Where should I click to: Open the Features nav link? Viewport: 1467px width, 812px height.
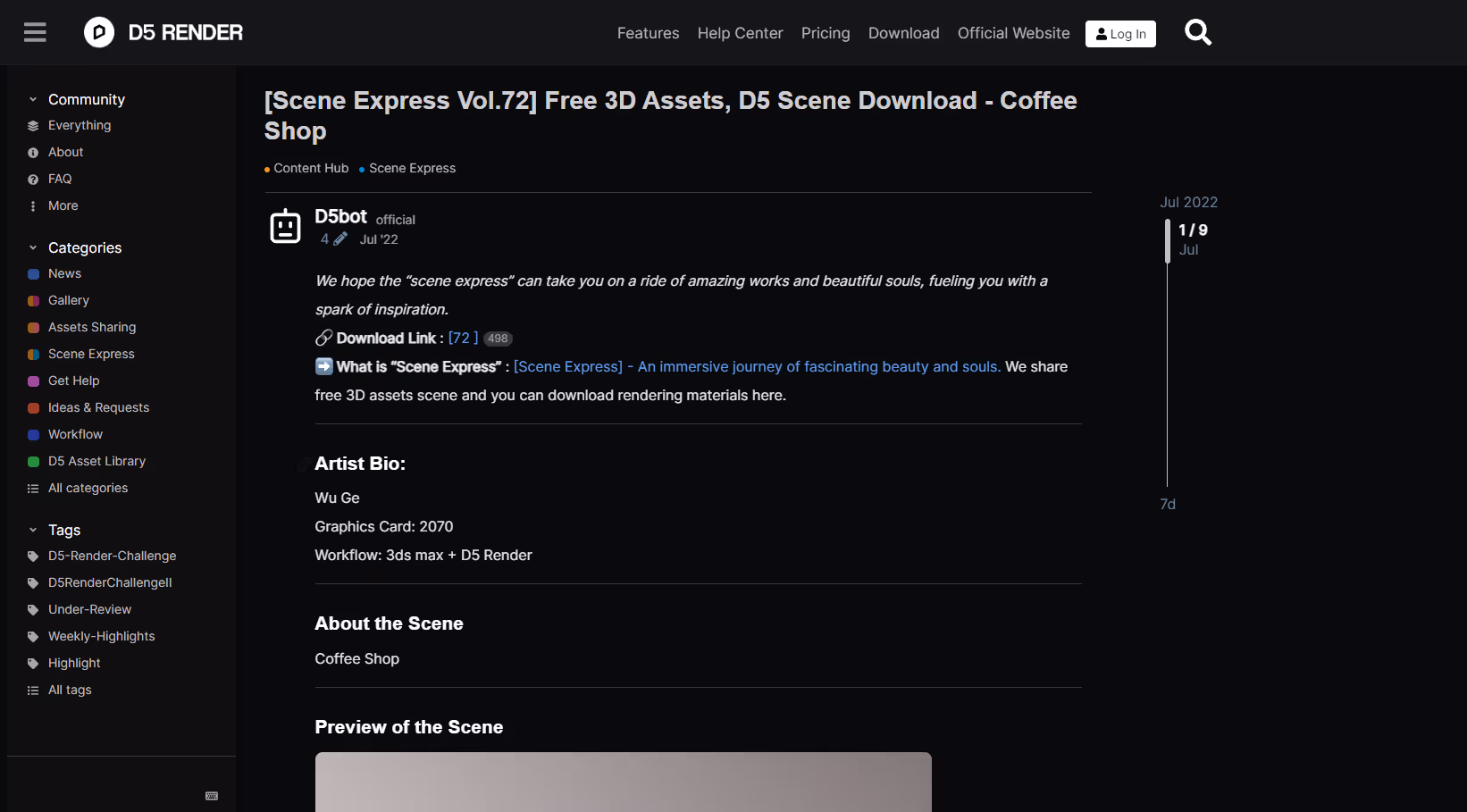point(648,33)
